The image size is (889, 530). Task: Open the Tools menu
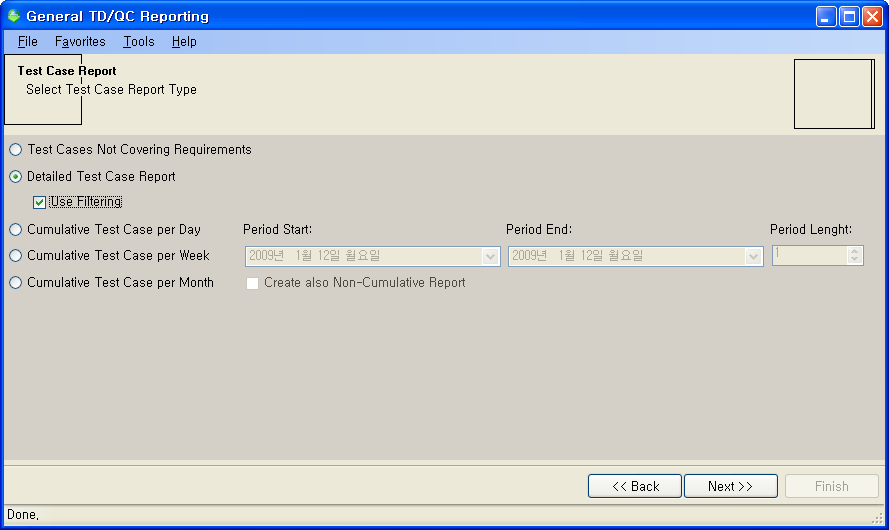[139, 41]
